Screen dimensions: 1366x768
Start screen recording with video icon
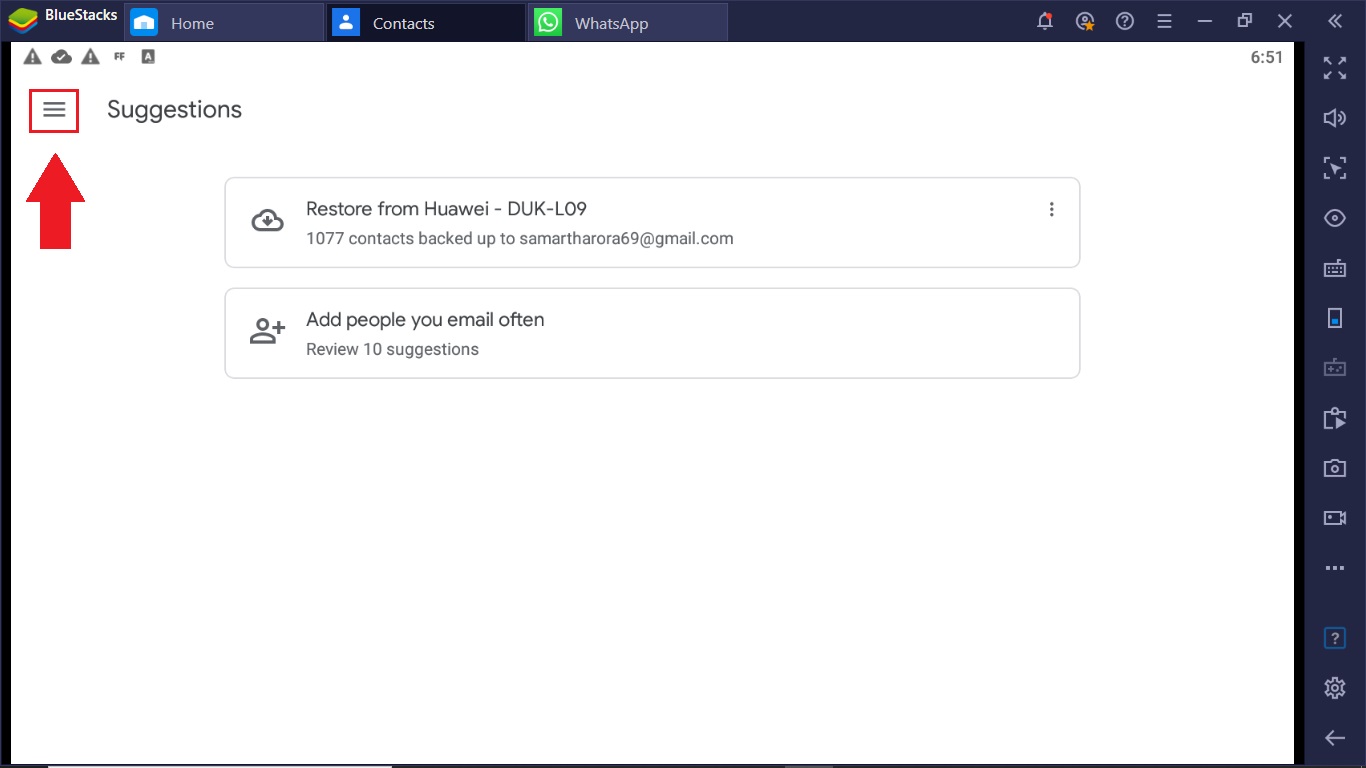(x=1335, y=518)
